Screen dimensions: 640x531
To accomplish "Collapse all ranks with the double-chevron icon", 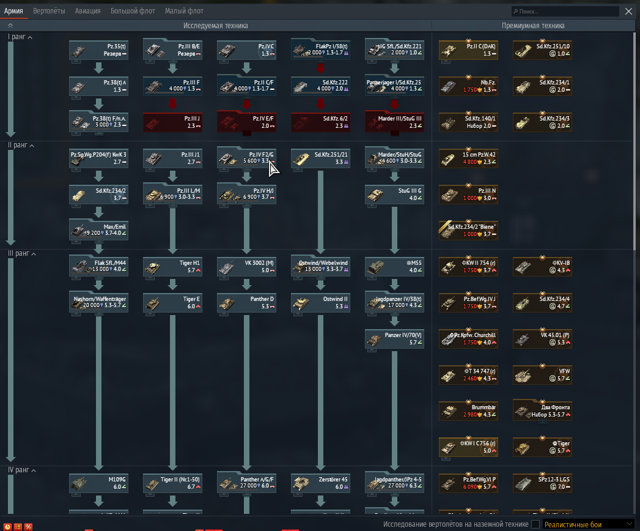I will (10, 25).
